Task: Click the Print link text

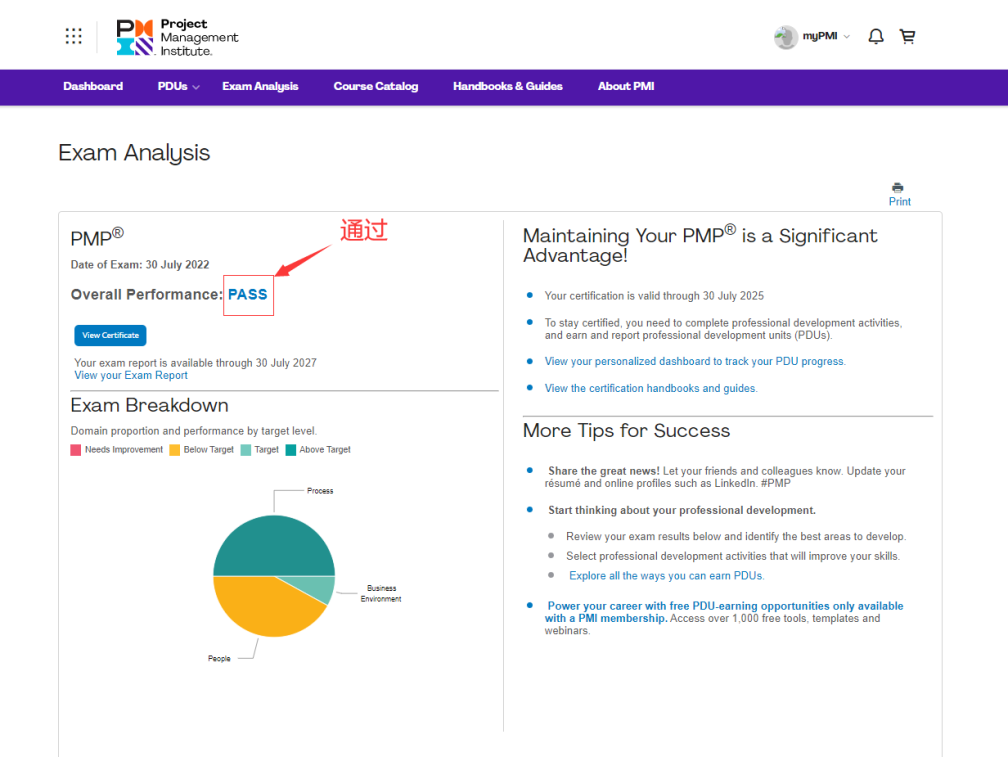Action: tap(899, 202)
